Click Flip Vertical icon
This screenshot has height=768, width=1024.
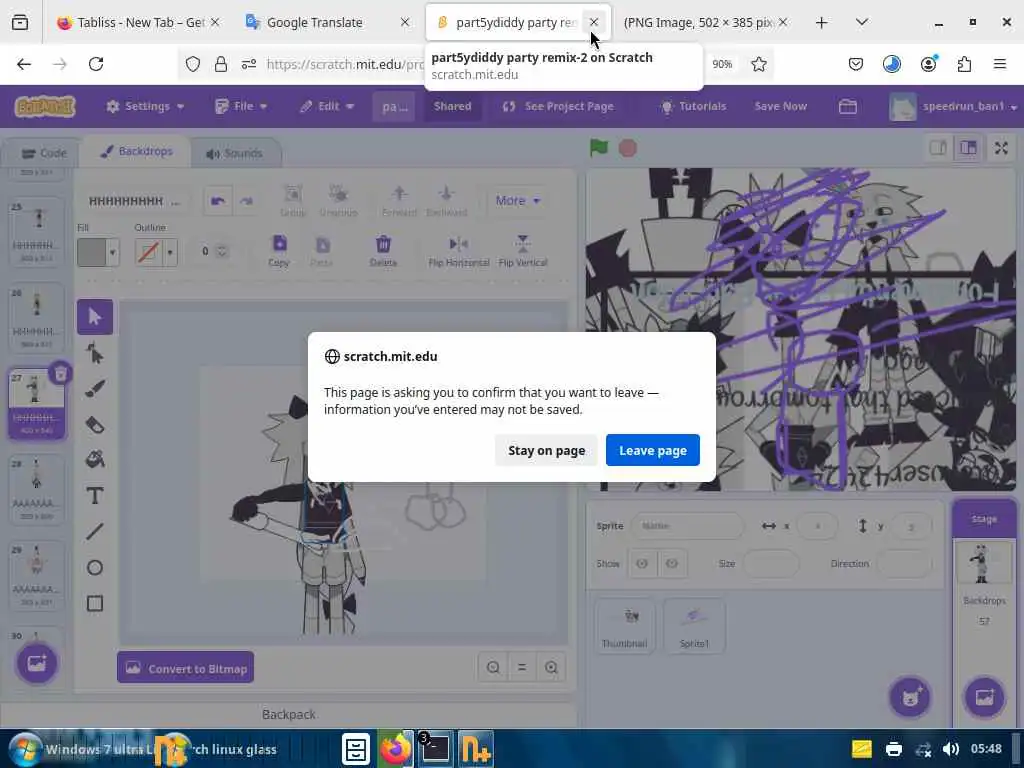(522, 250)
